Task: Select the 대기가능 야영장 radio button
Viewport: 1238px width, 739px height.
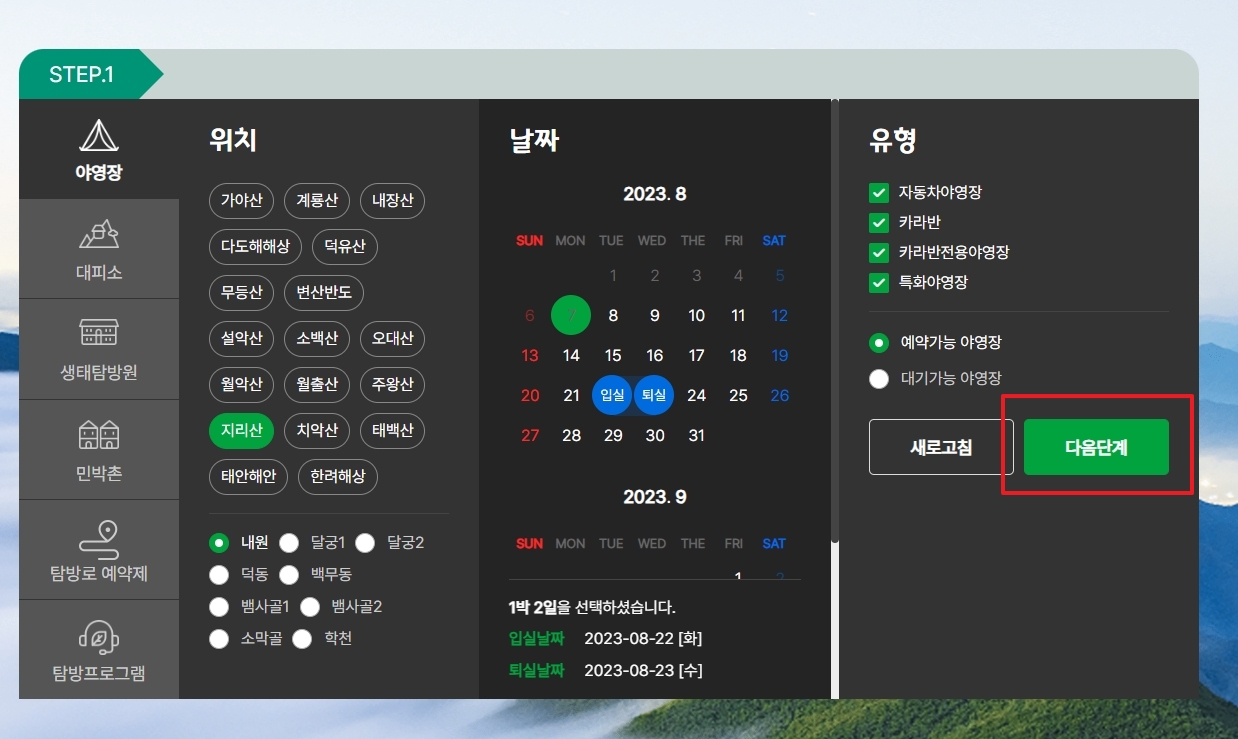Action: pos(879,378)
